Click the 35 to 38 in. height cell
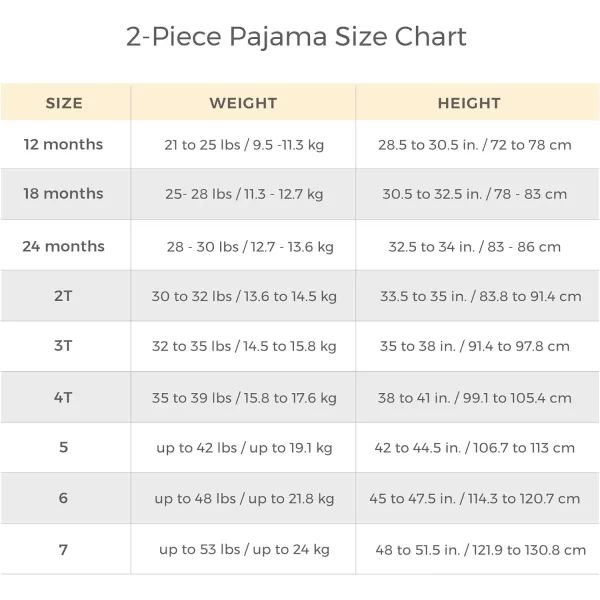The width and height of the screenshot is (600, 600). 475,346
